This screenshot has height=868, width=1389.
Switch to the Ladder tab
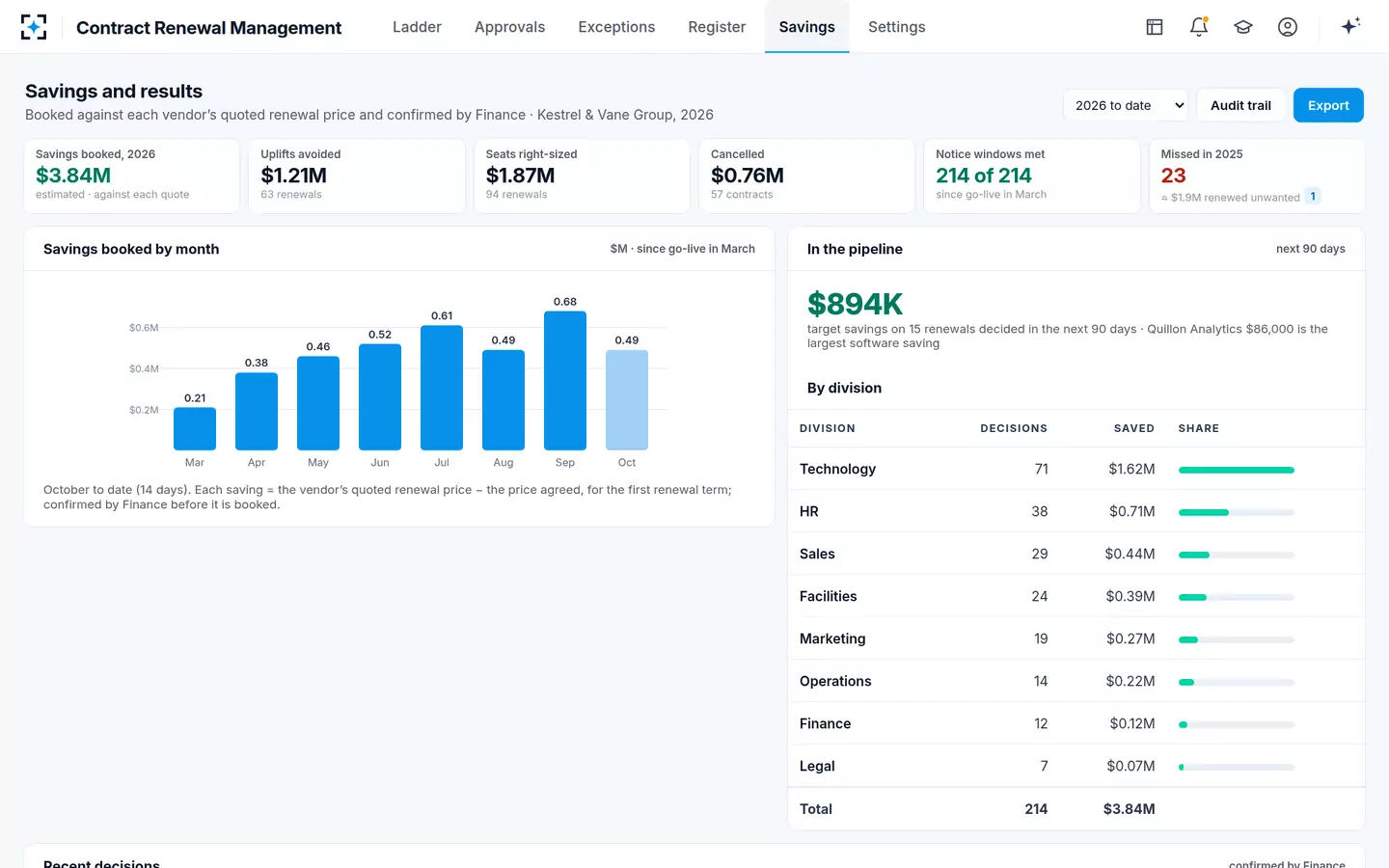point(417,27)
